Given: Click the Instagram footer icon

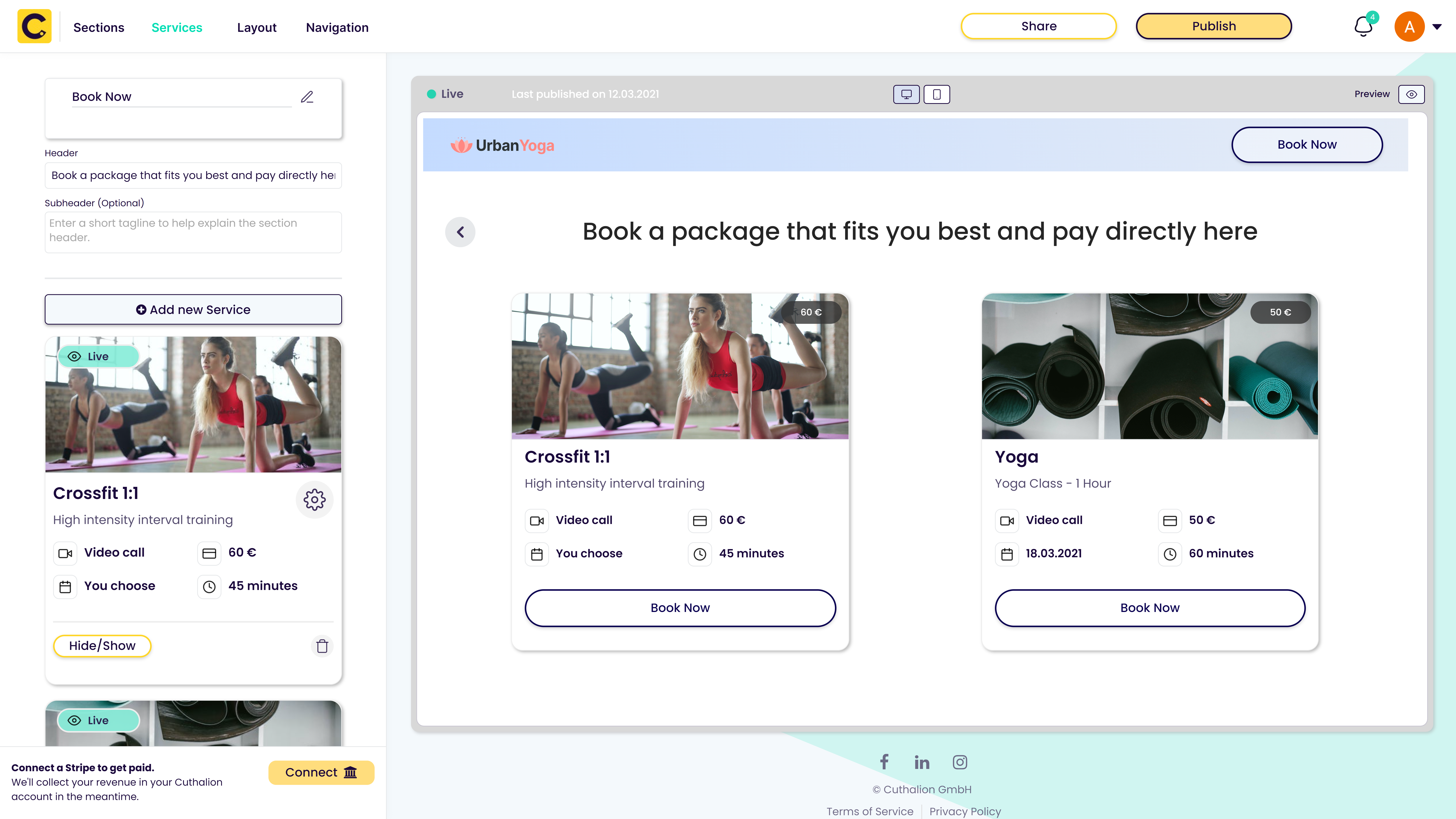Looking at the screenshot, I should (960, 763).
